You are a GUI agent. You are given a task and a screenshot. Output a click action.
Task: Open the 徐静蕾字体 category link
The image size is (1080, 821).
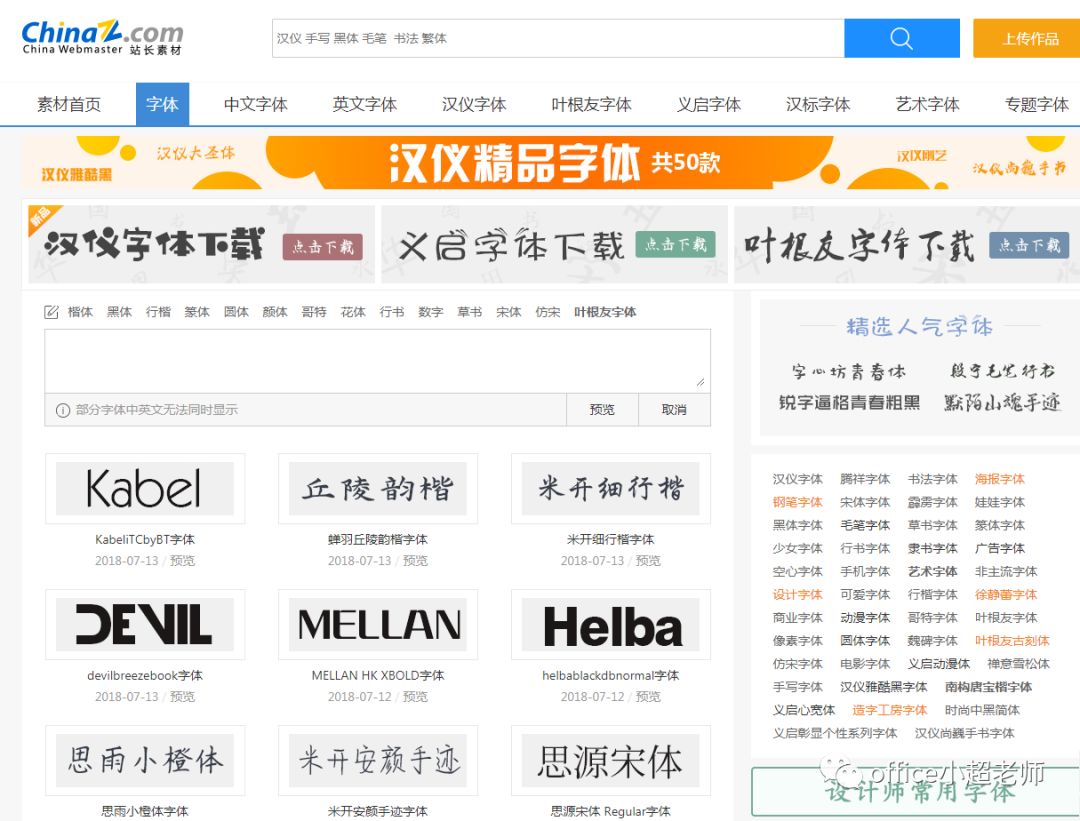point(1006,594)
